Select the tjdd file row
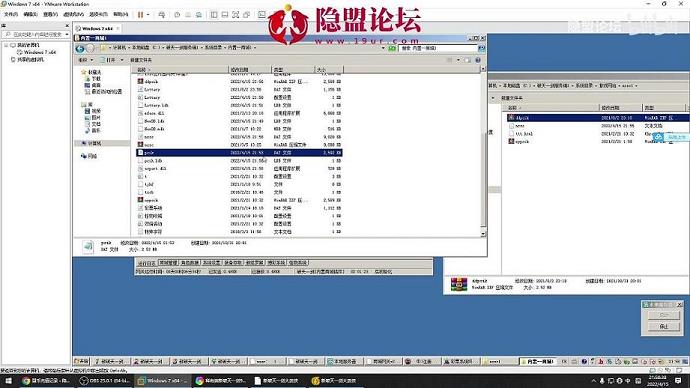 [239, 184]
